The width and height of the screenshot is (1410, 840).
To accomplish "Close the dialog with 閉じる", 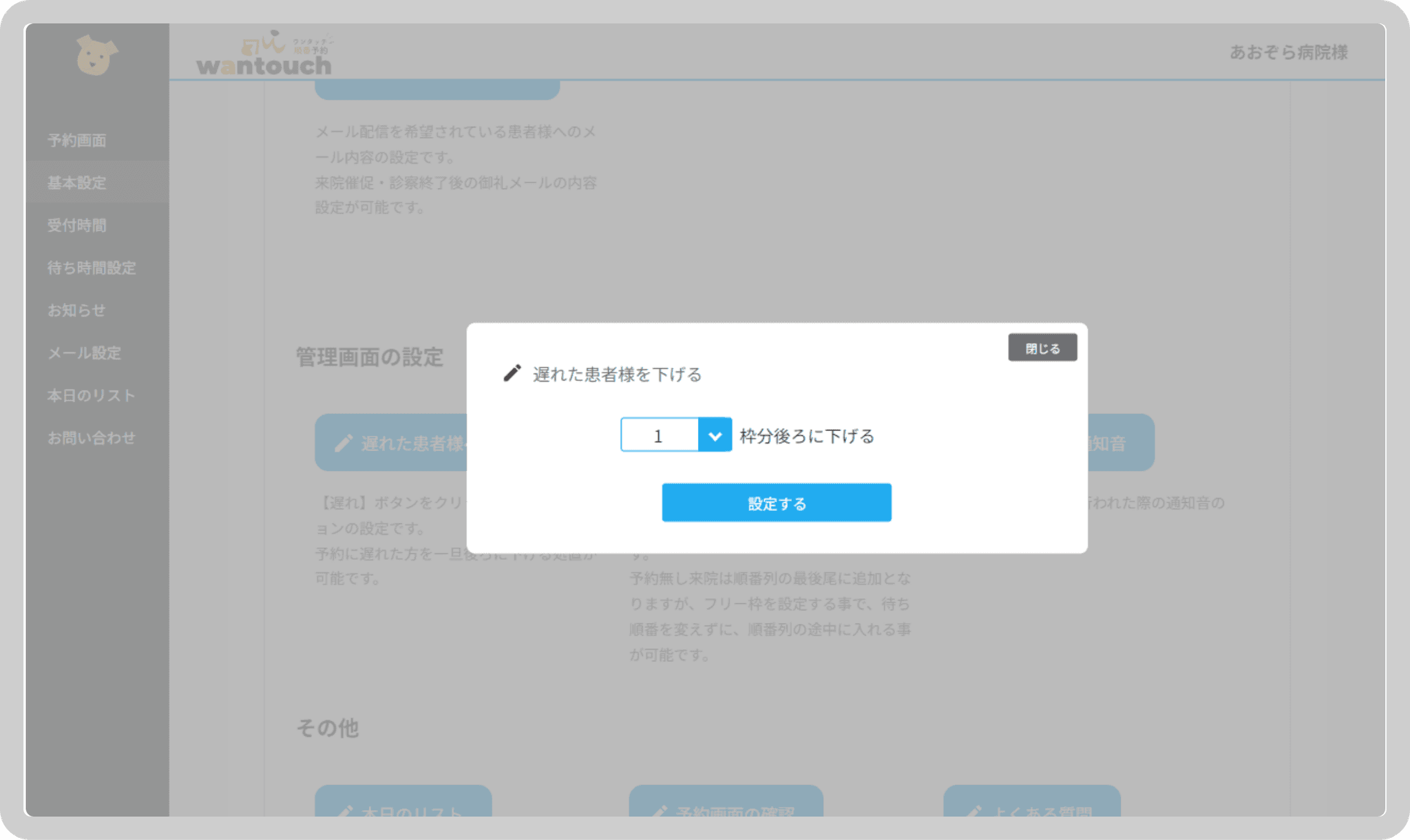I will tap(1042, 348).
